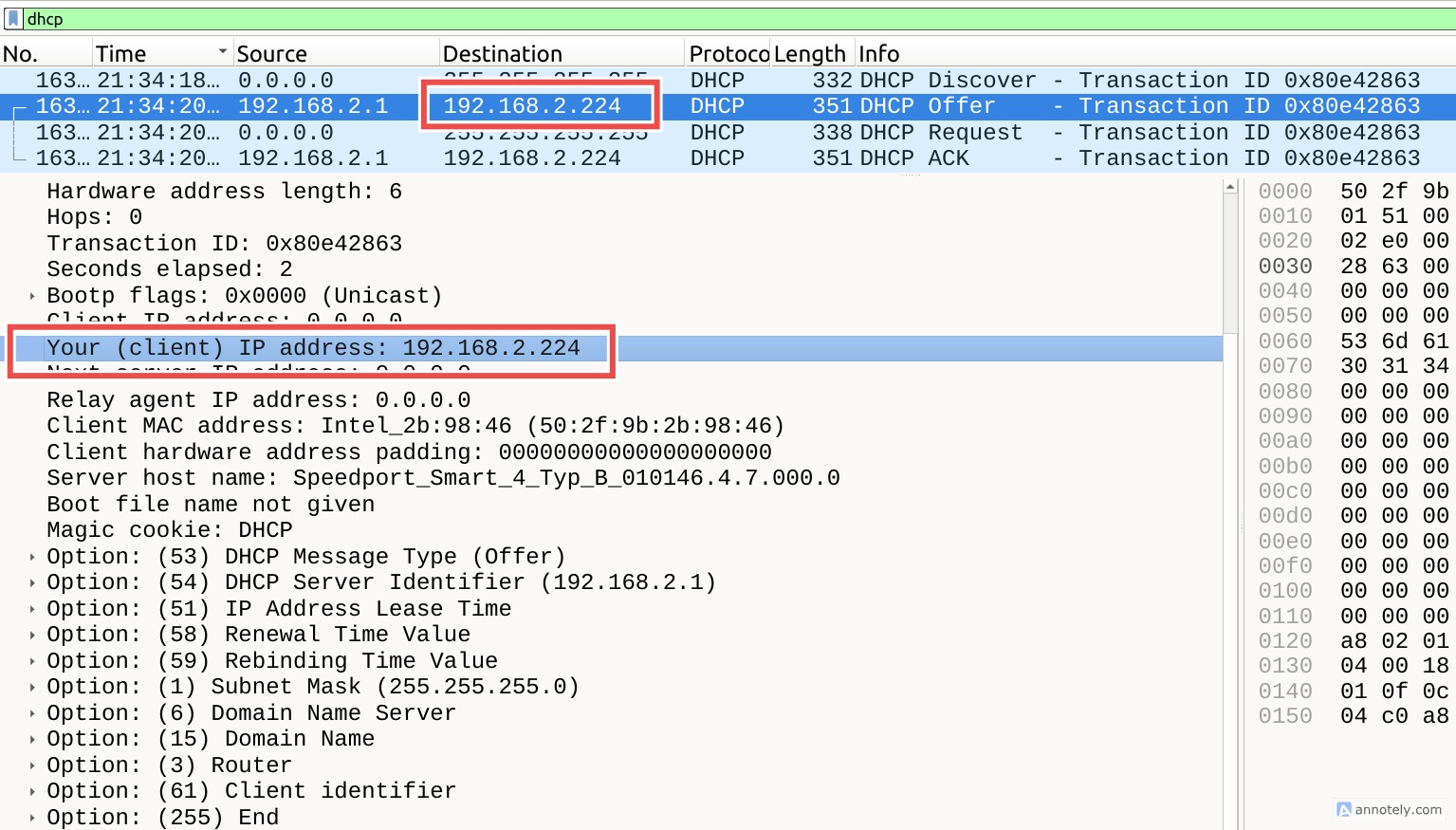This screenshot has height=830, width=1456.
Task: Click the annotely.com watermark logo
Action: click(1343, 809)
